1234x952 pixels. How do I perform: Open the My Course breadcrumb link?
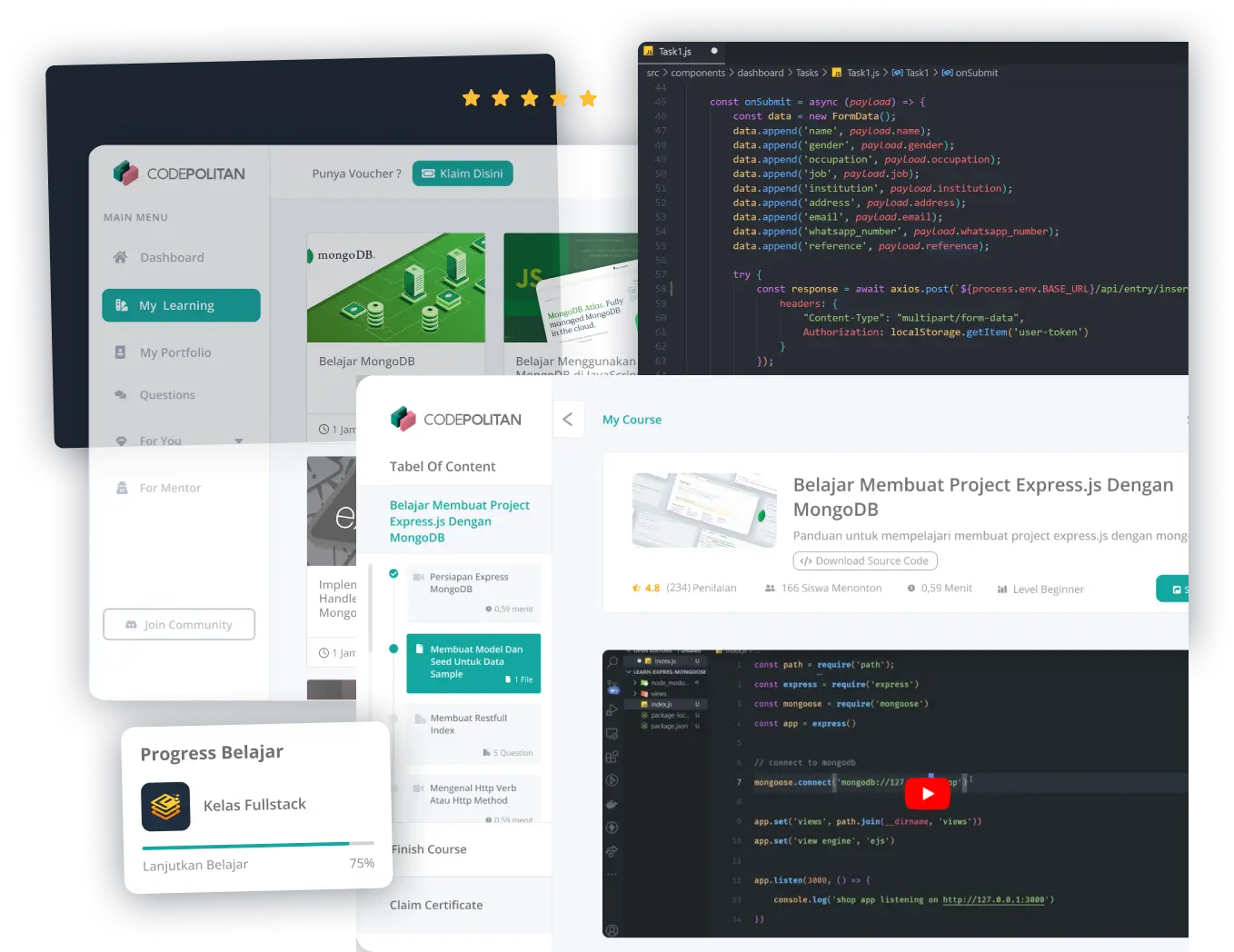click(x=632, y=420)
